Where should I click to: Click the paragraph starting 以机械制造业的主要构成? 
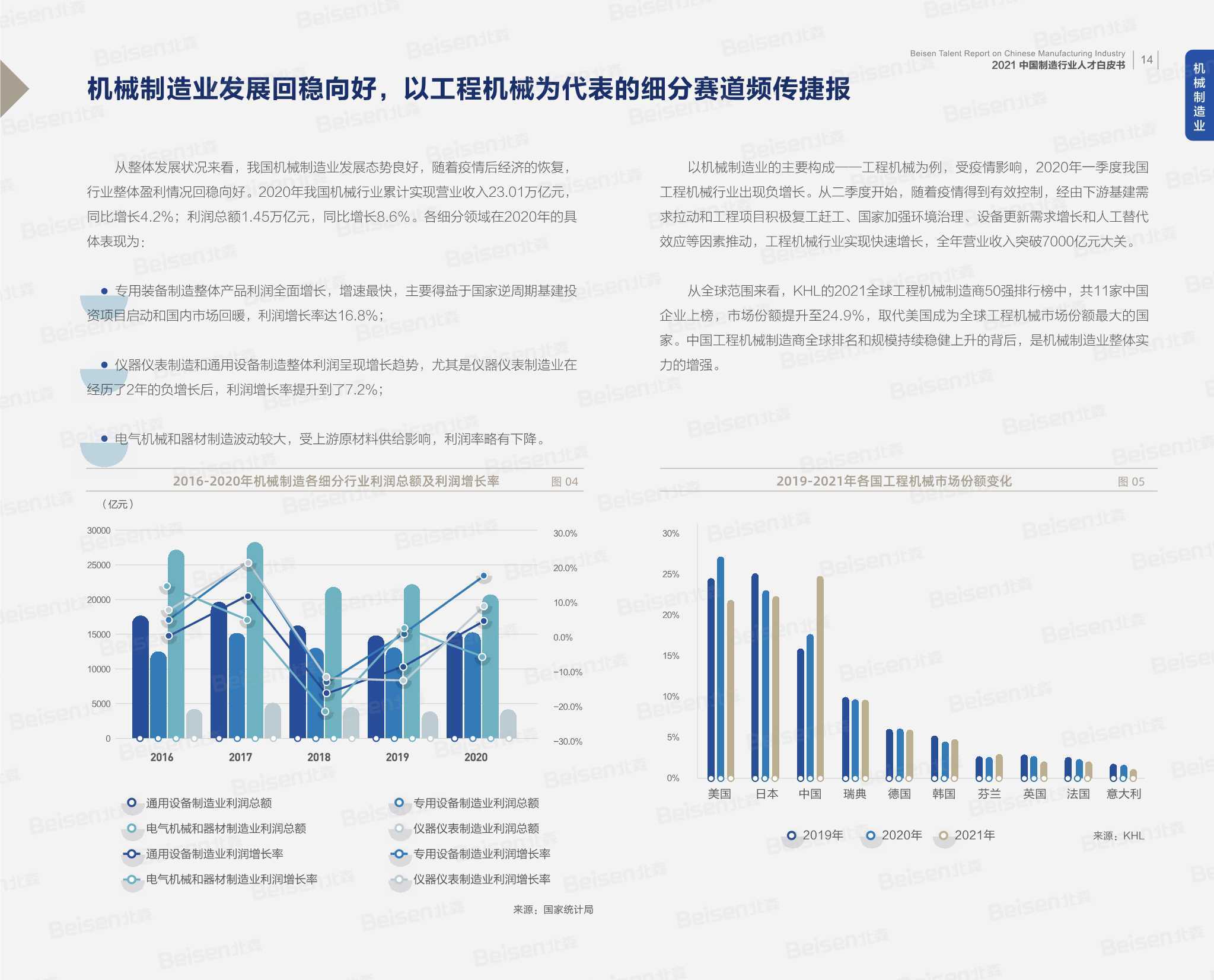point(904,205)
